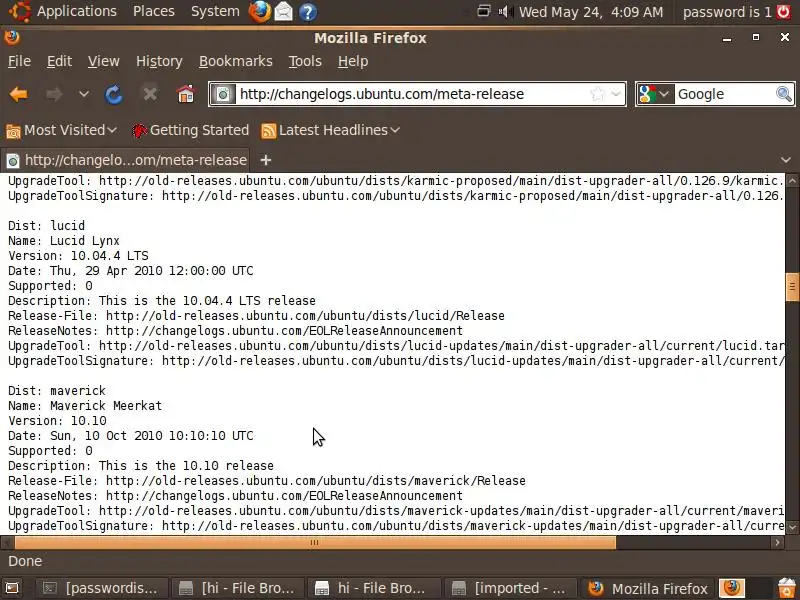Open a new tab with plus button
The width and height of the screenshot is (800, 600).
point(265,160)
